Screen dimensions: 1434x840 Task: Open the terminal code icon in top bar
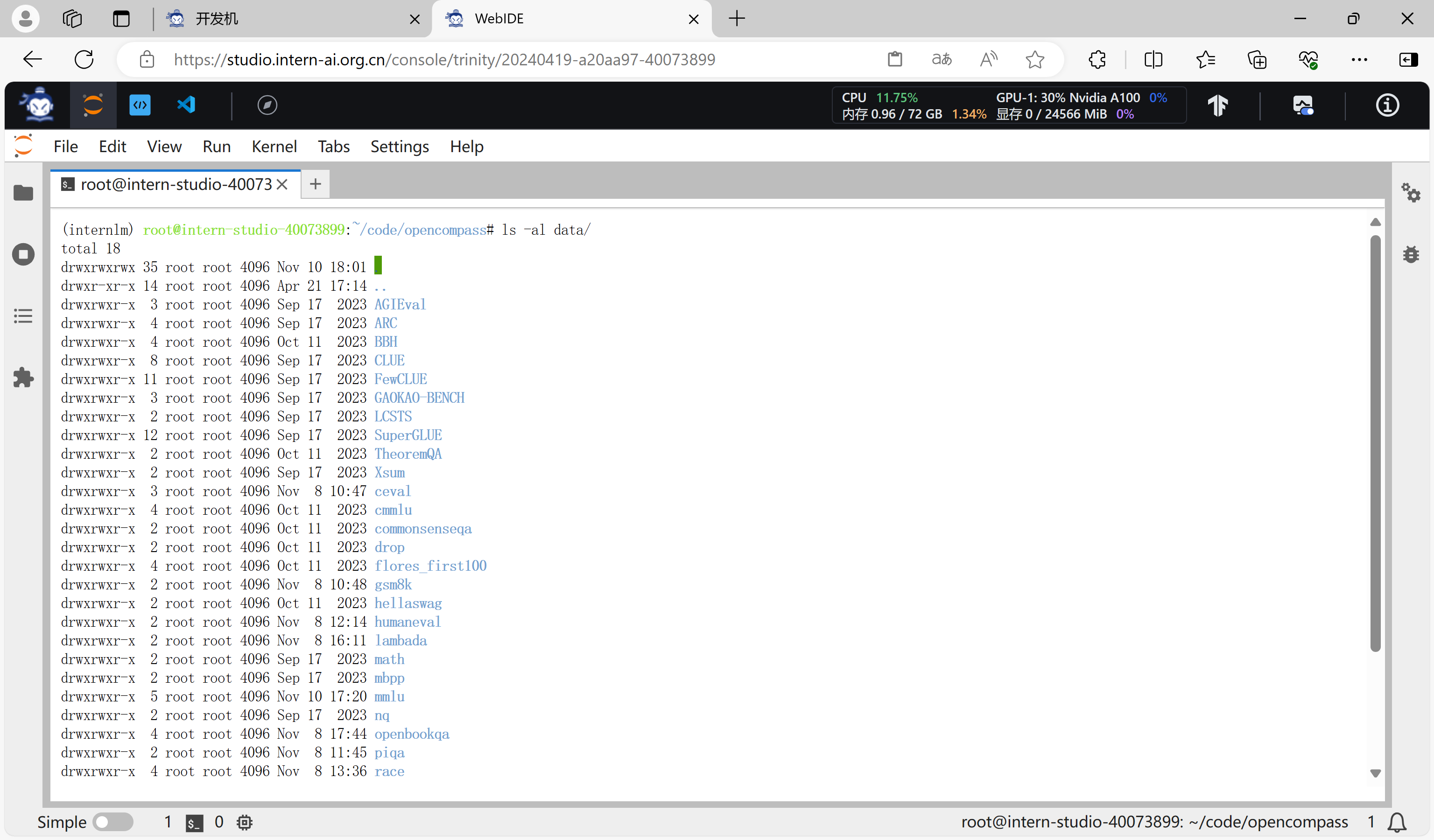[140, 105]
